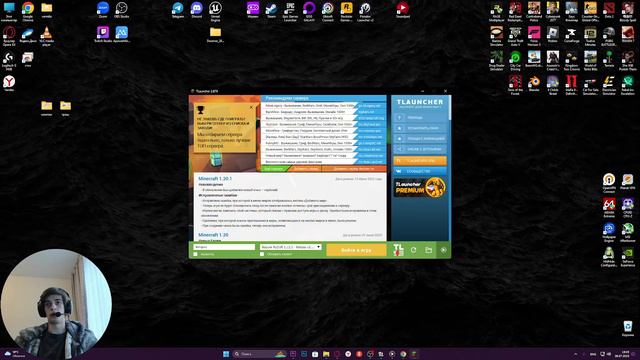Screen dimensions: 640x360
Task: Click the Twitch Studio desktop icon
Action: click(103, 35)
